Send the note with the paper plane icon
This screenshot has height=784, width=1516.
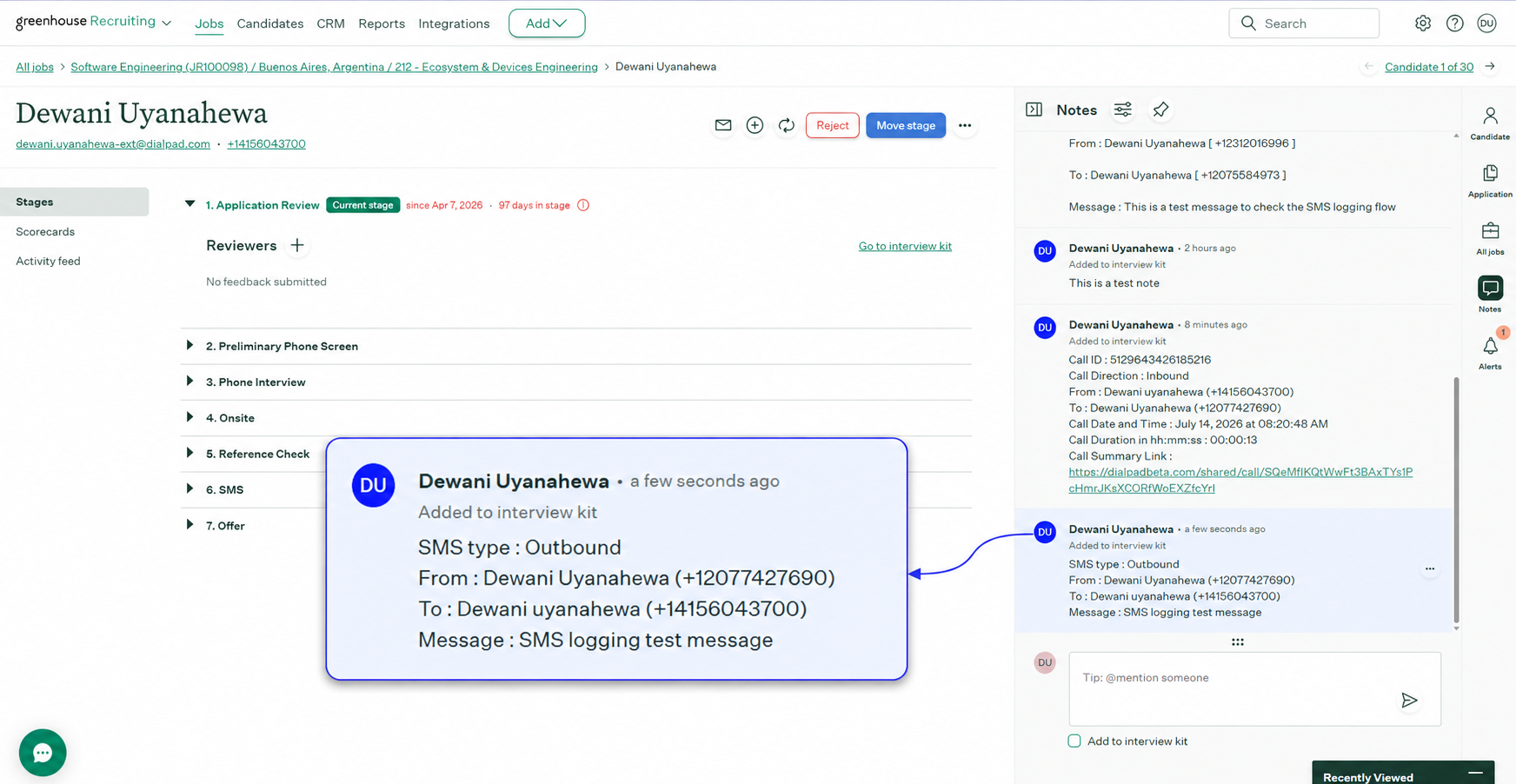1409,700
